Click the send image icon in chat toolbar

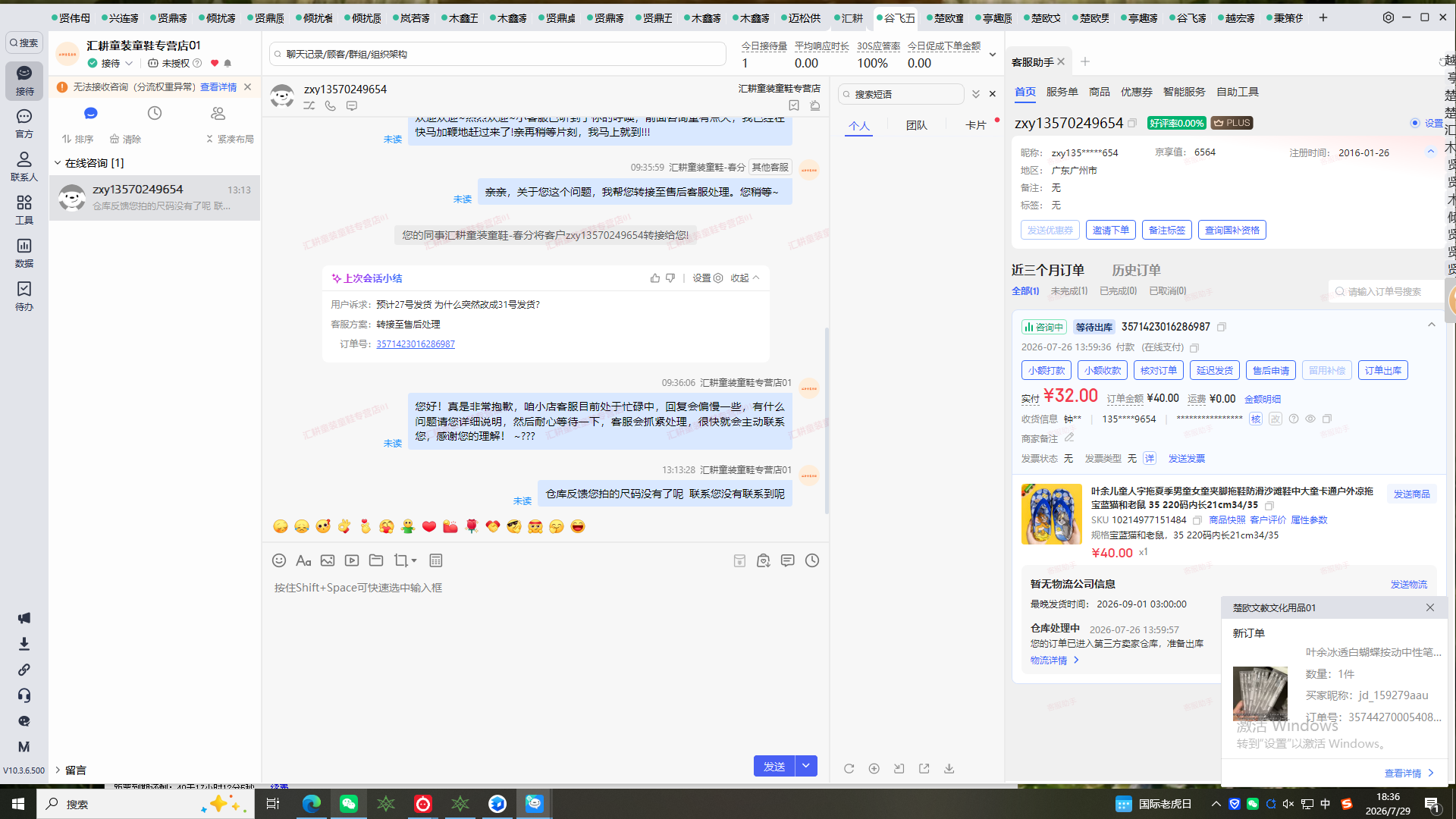pos(328,560)
